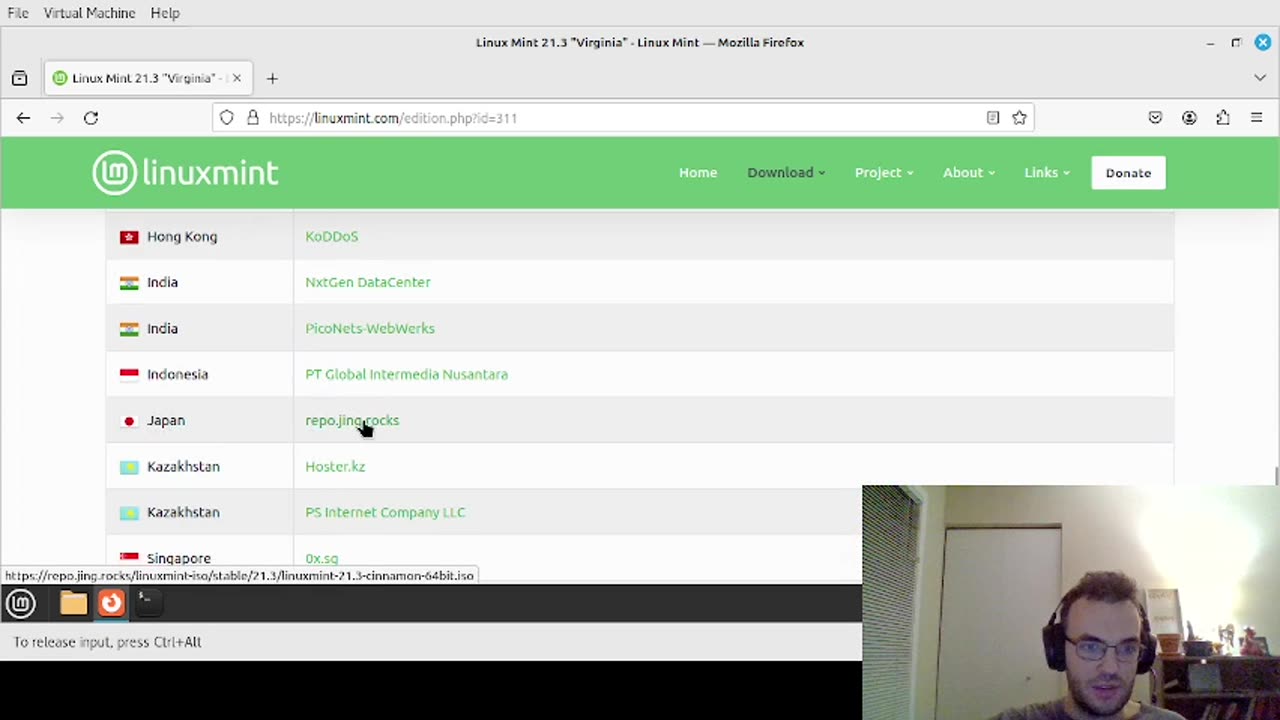Viewport: 1280px width, 720px height.
Task: Open the extensions puzzle icon
Action: click(1223, 118)
